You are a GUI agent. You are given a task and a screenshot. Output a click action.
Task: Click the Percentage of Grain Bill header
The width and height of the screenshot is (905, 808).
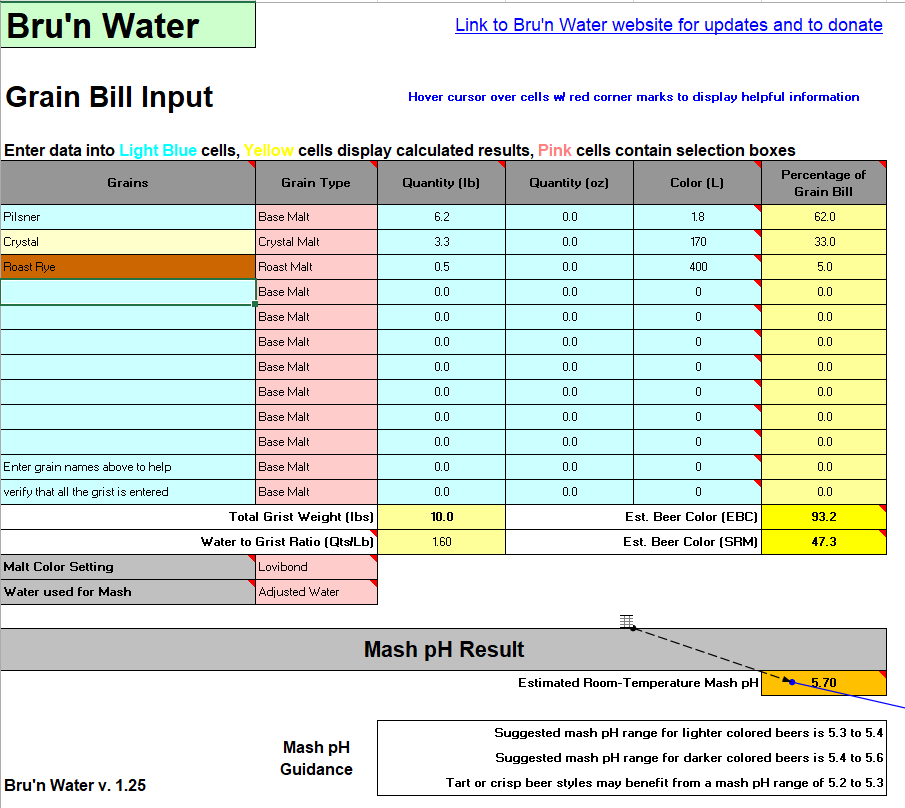tap(824, 183)
